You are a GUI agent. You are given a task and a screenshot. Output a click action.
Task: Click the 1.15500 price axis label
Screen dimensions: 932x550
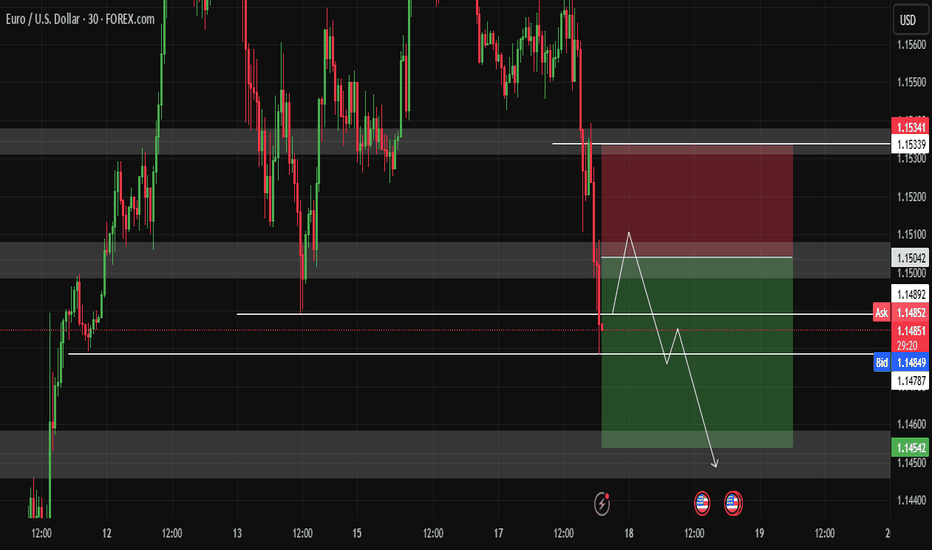[x=911, y=82]
